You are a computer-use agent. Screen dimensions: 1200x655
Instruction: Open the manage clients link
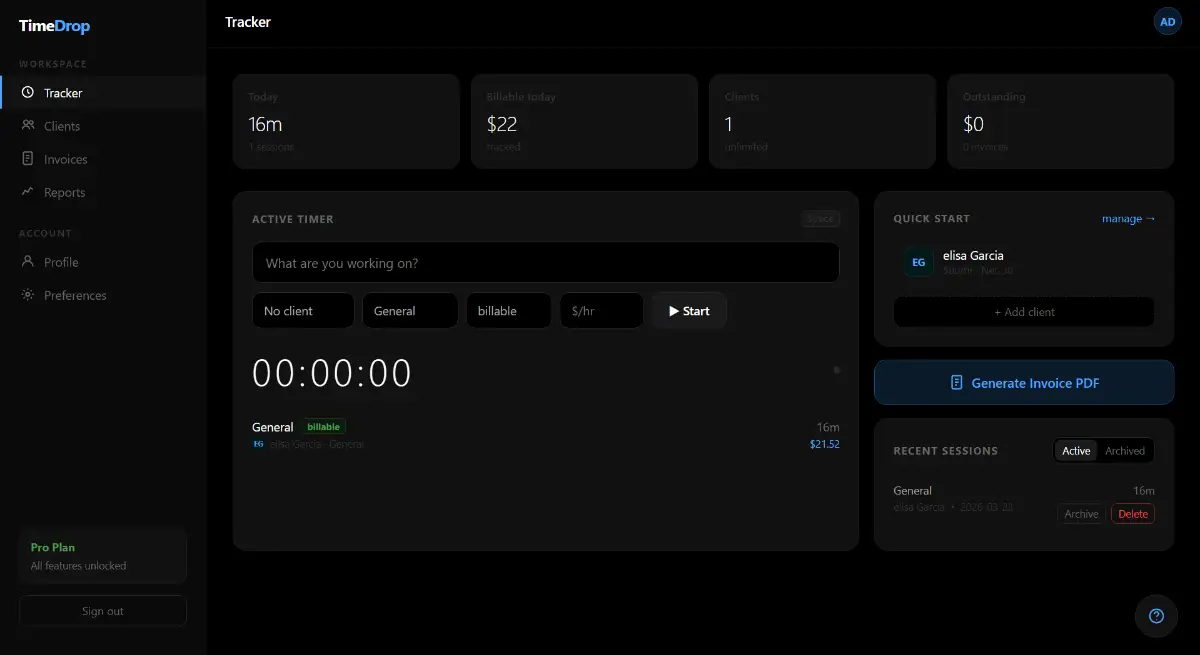[x=1128, y=219]
